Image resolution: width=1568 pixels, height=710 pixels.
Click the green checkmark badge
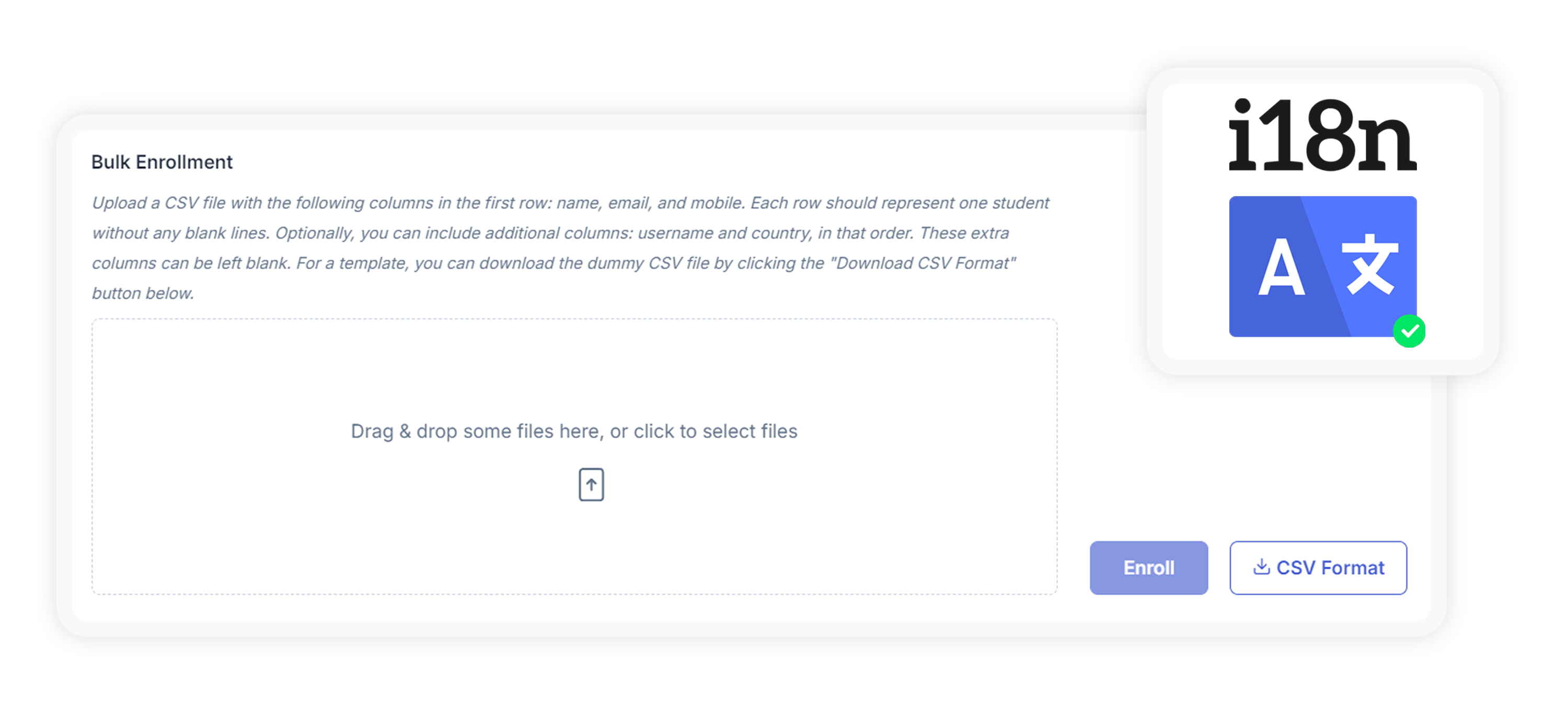pos(1409,331)
